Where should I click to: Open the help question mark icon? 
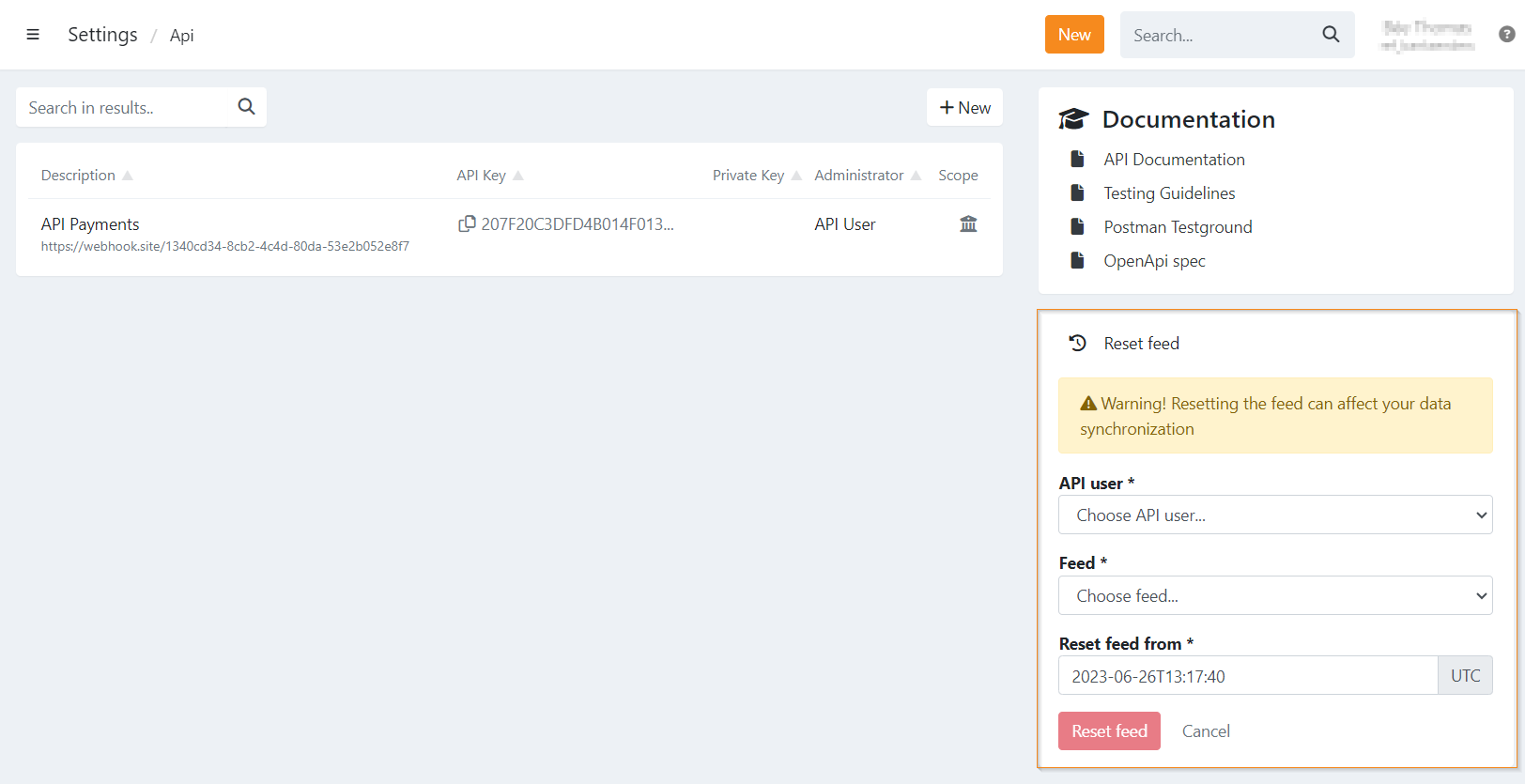click(x=1506, y=35)
